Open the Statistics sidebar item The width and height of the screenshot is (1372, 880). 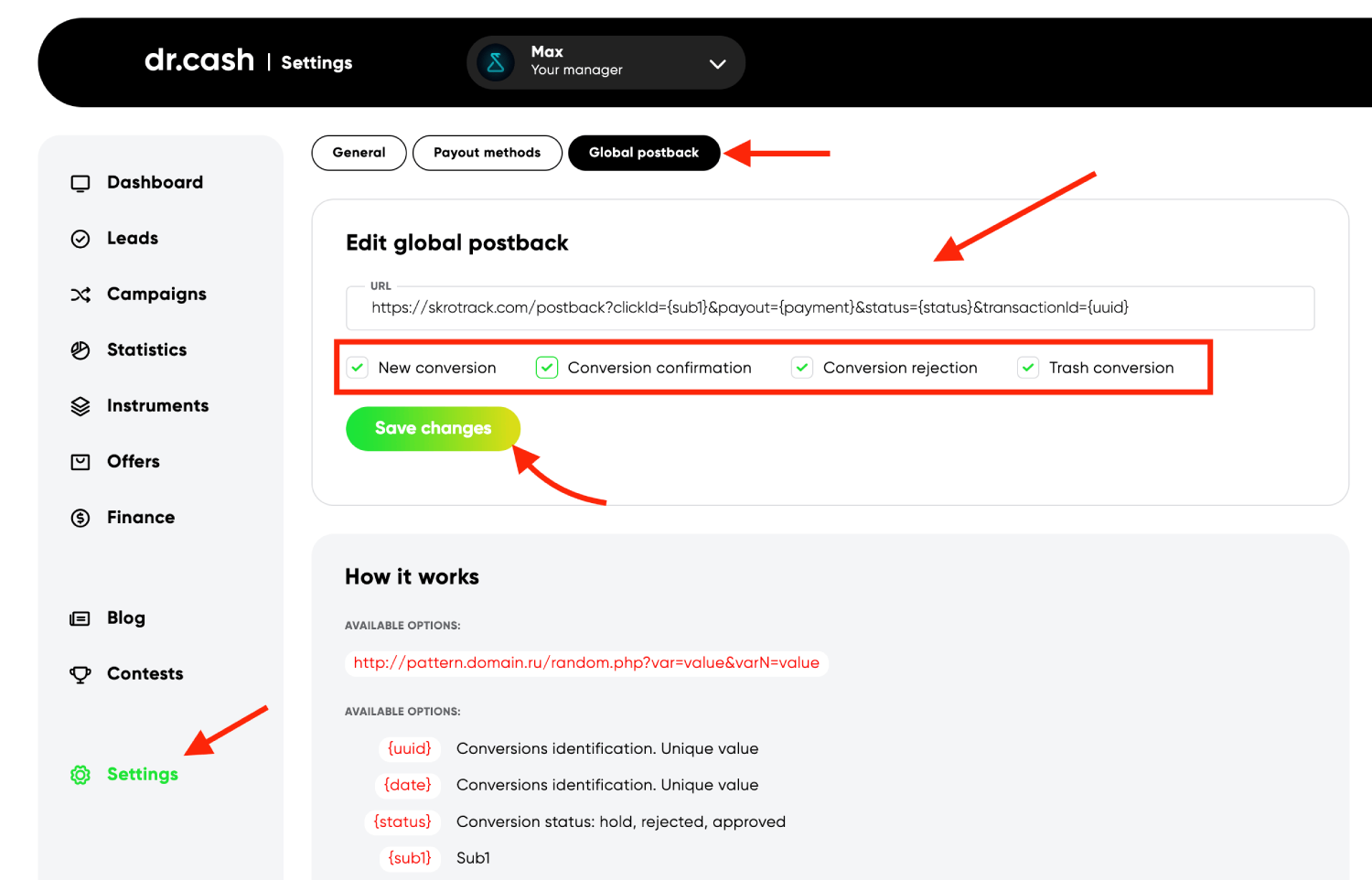click(146, 349)
